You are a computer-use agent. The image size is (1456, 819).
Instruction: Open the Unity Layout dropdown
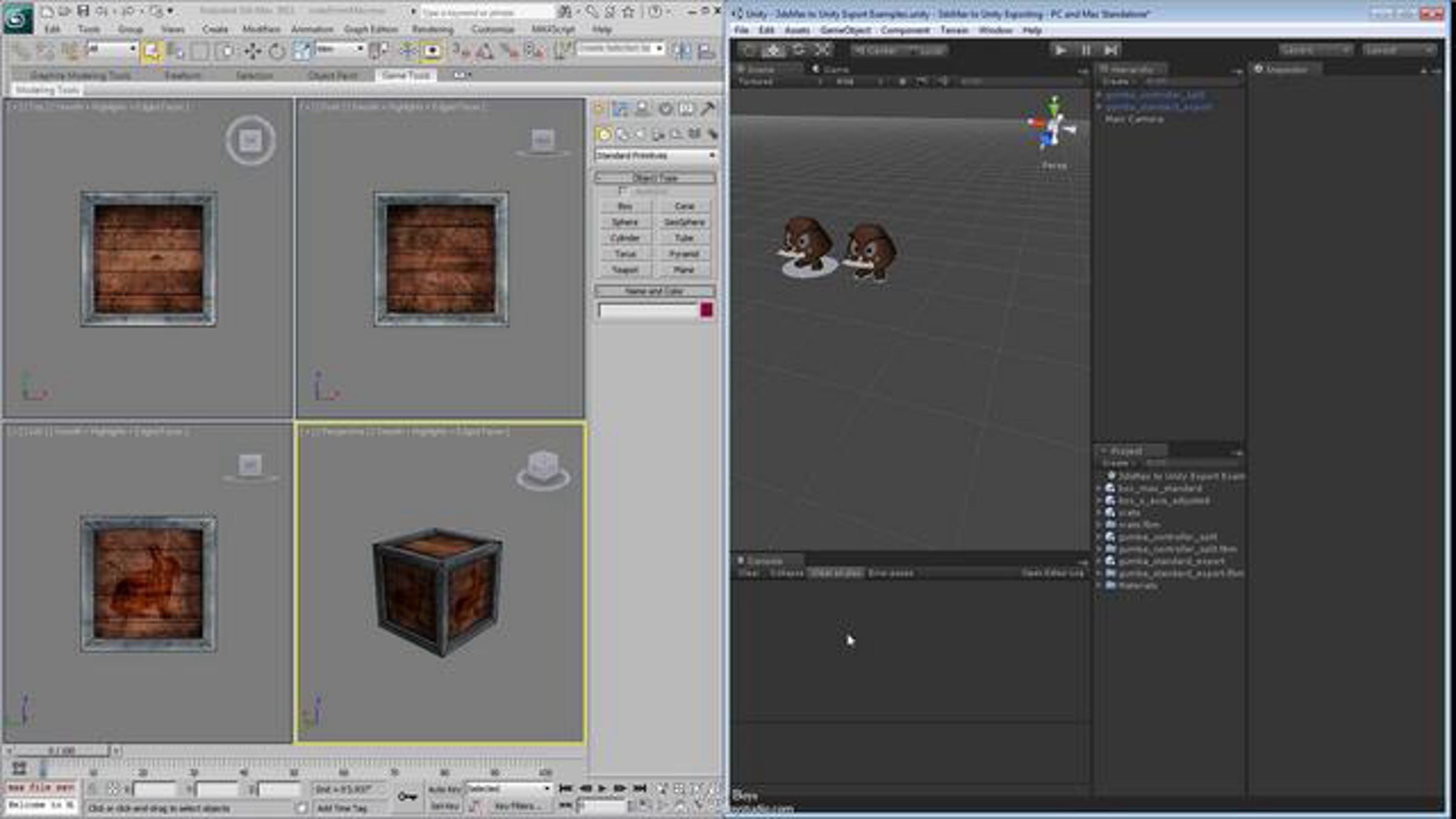1398,50
